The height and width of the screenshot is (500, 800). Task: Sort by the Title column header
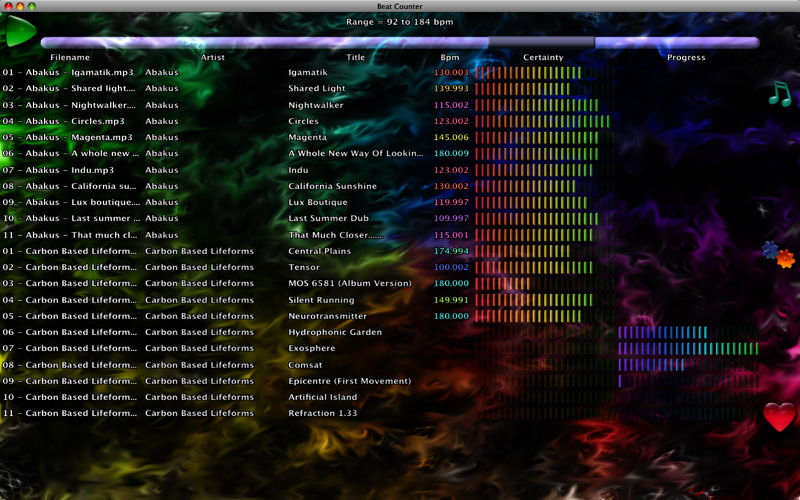pyautogui.click(x=356, y=57)
